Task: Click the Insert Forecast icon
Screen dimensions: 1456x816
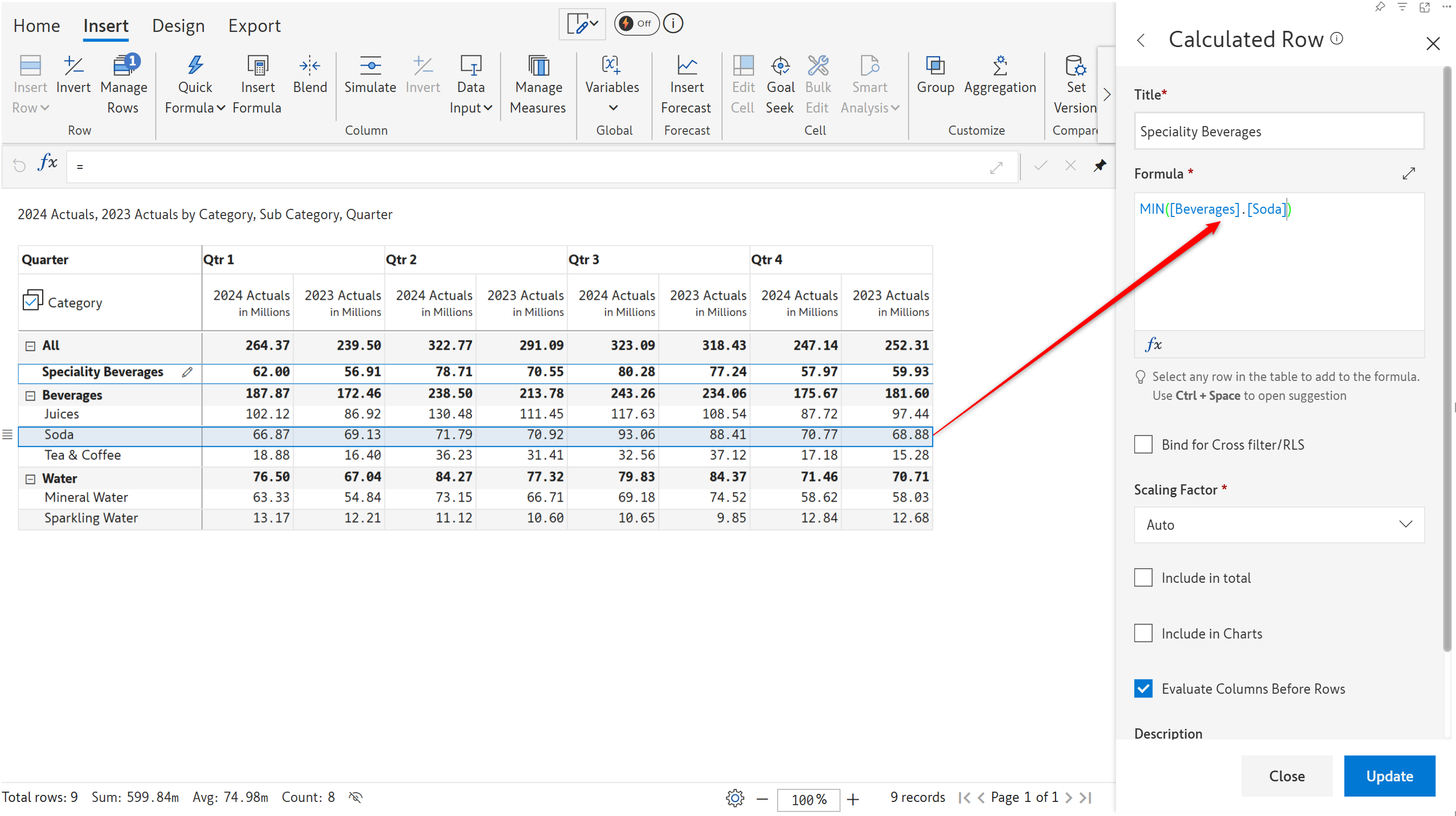Action: (686, 67)
